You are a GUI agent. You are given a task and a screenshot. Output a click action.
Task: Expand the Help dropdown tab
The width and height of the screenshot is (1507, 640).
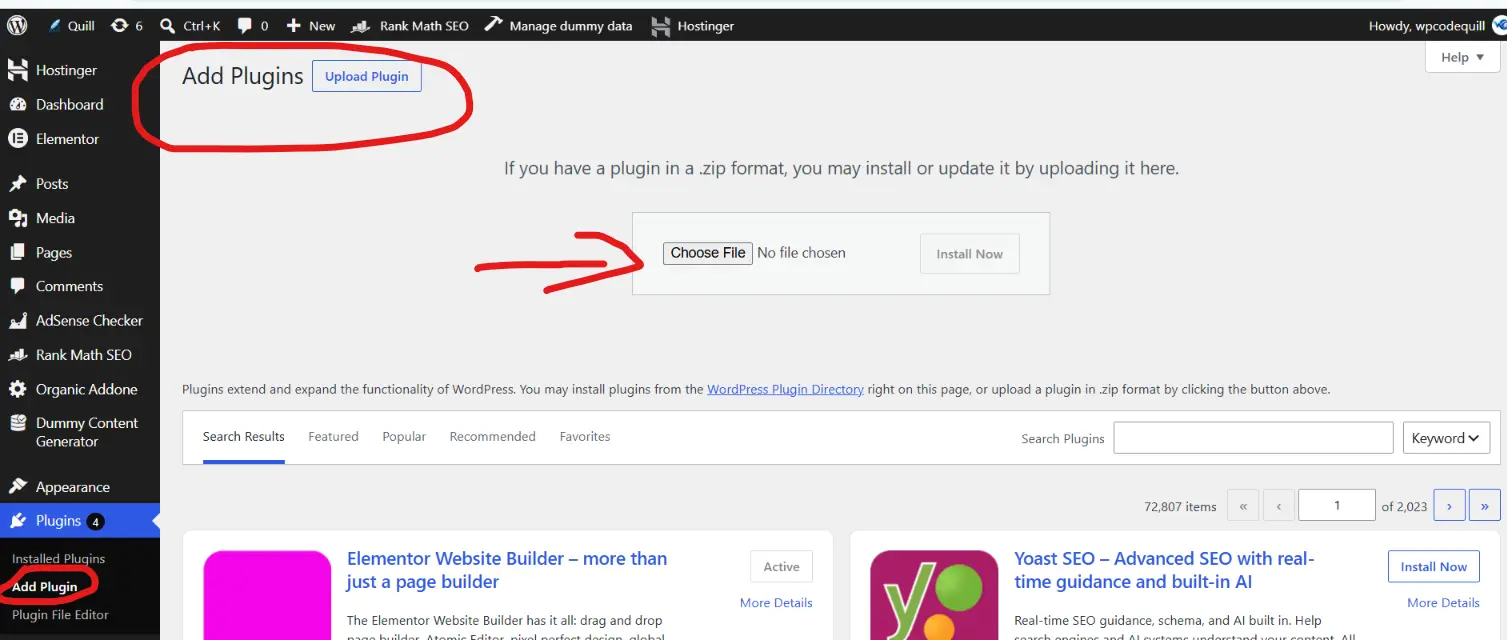click(x=1462, y=57)
